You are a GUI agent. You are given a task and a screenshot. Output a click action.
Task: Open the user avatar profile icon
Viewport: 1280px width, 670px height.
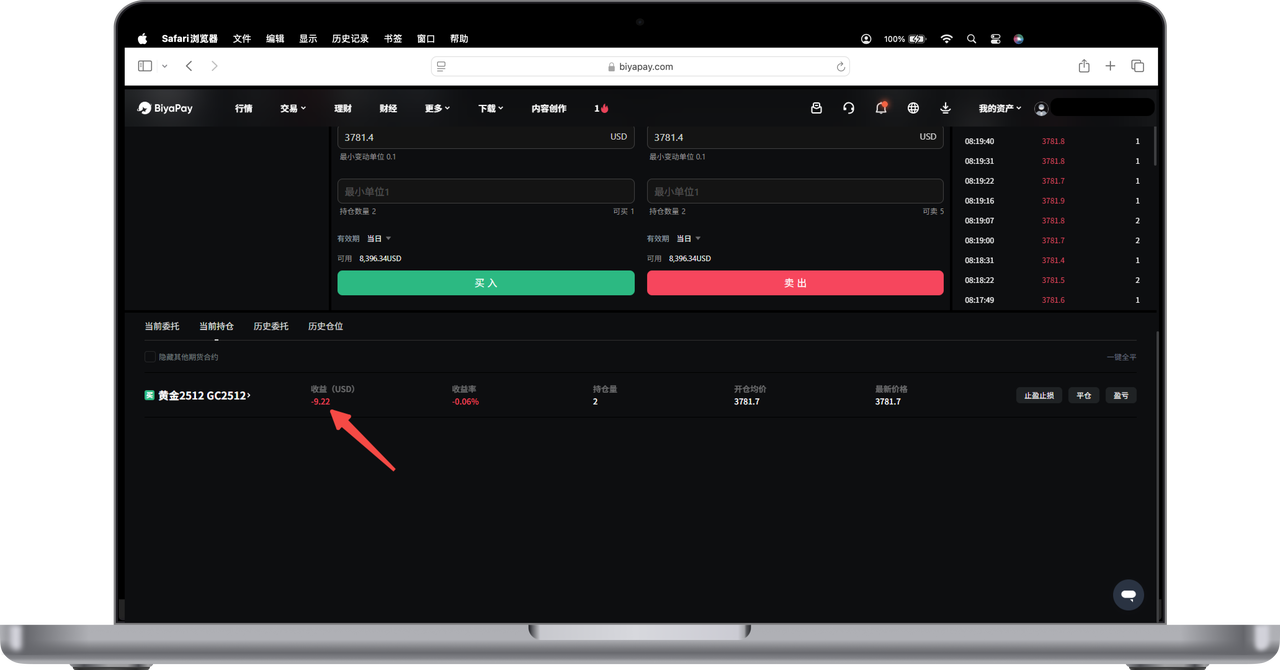(x=1041, y=108)
